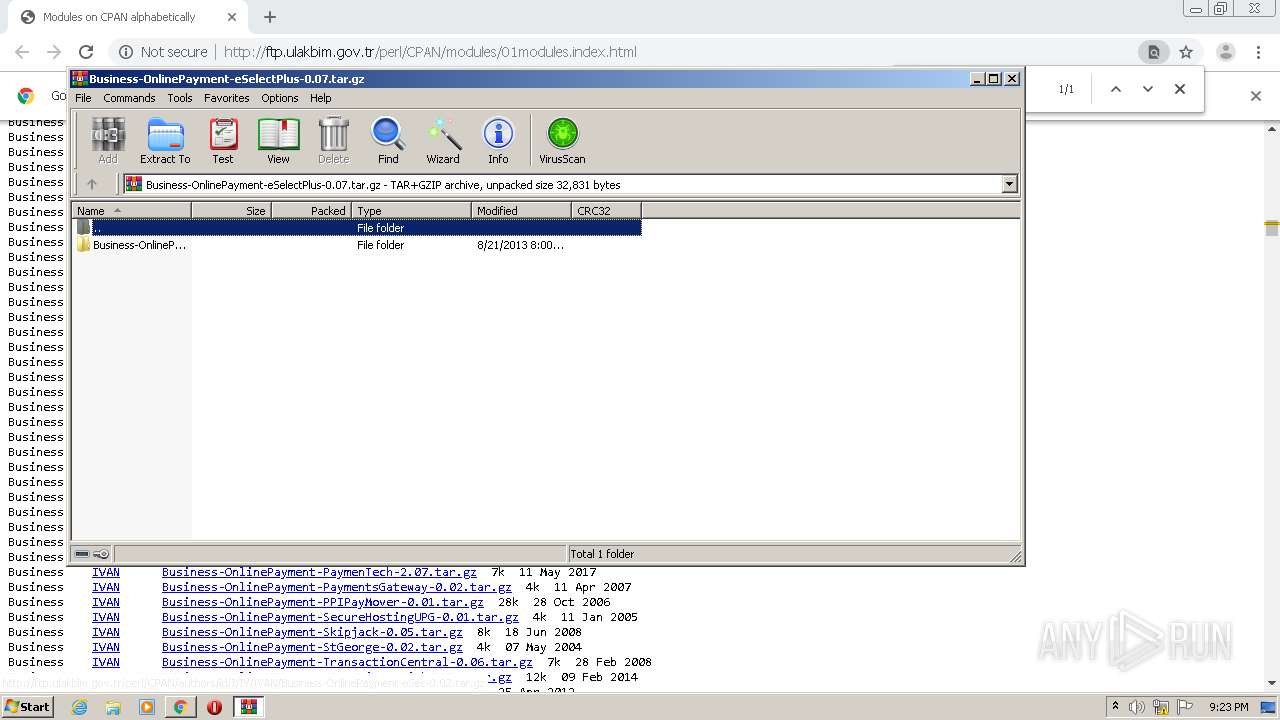The height and width of the screenshot is (720, 1280).
Task: Click Business-OnlinePayment-PaymentsGateway-0.02.tar.gz link
Action: click(336, 587)
